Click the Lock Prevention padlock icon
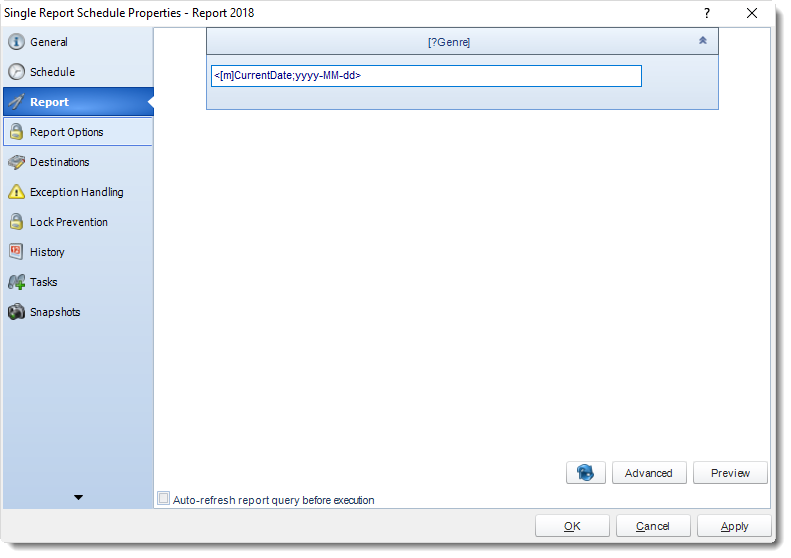Screen dimensions: 791x558 [x=16, y=222]
